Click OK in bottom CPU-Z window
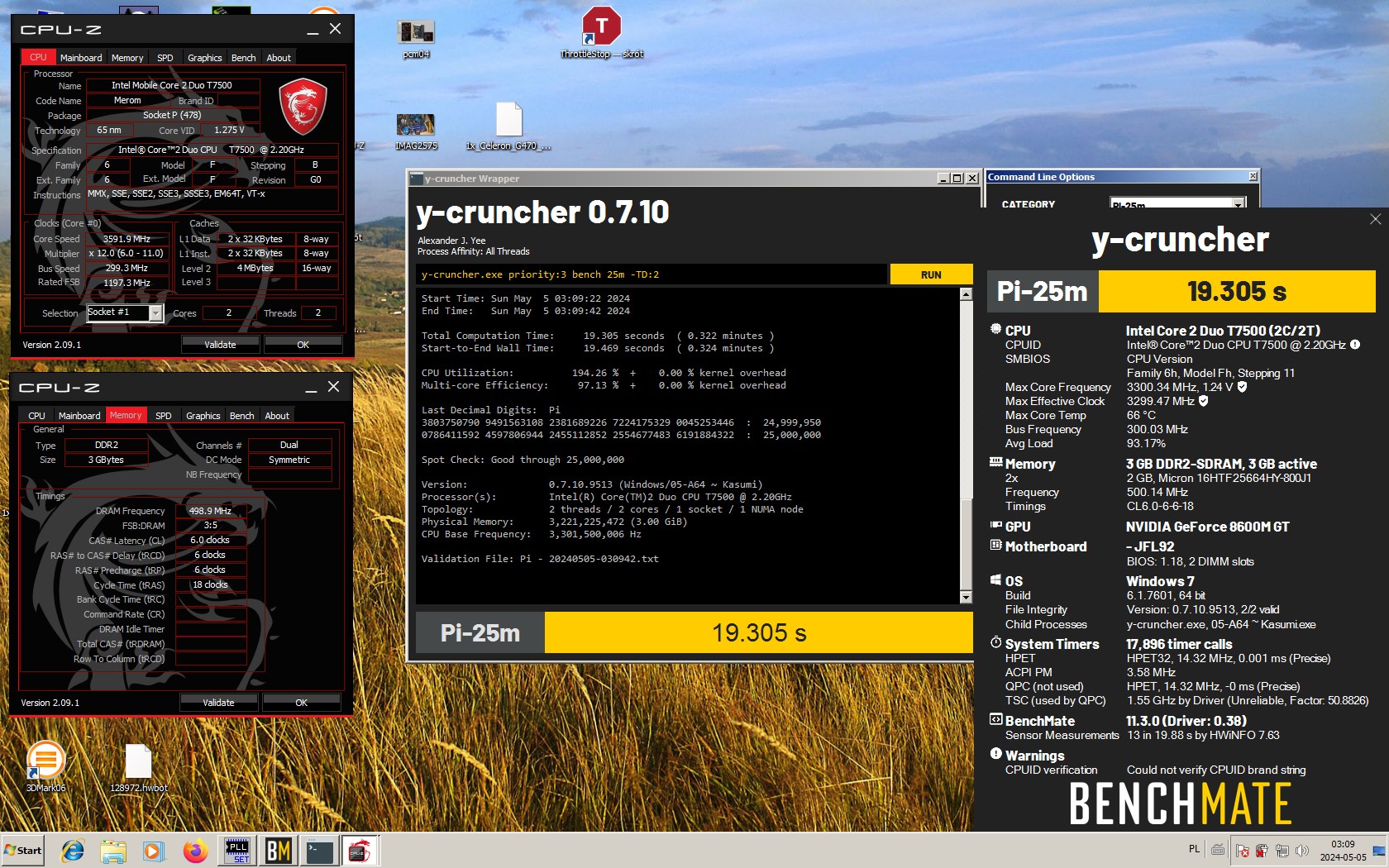The width and height of the screenshot is (1389, 868). tap(301, 703)
